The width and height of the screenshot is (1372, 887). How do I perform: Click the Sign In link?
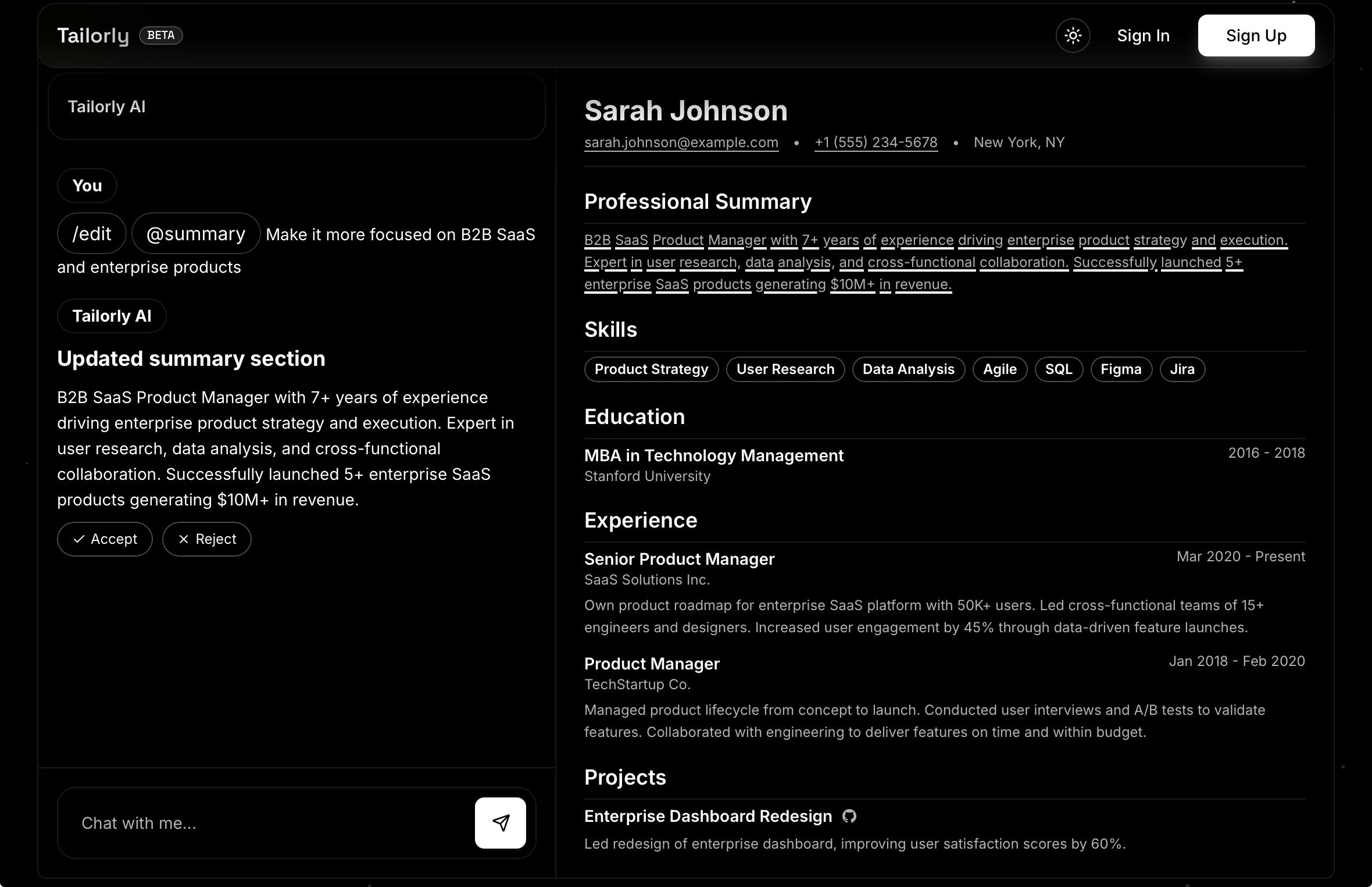[1143, 35]
